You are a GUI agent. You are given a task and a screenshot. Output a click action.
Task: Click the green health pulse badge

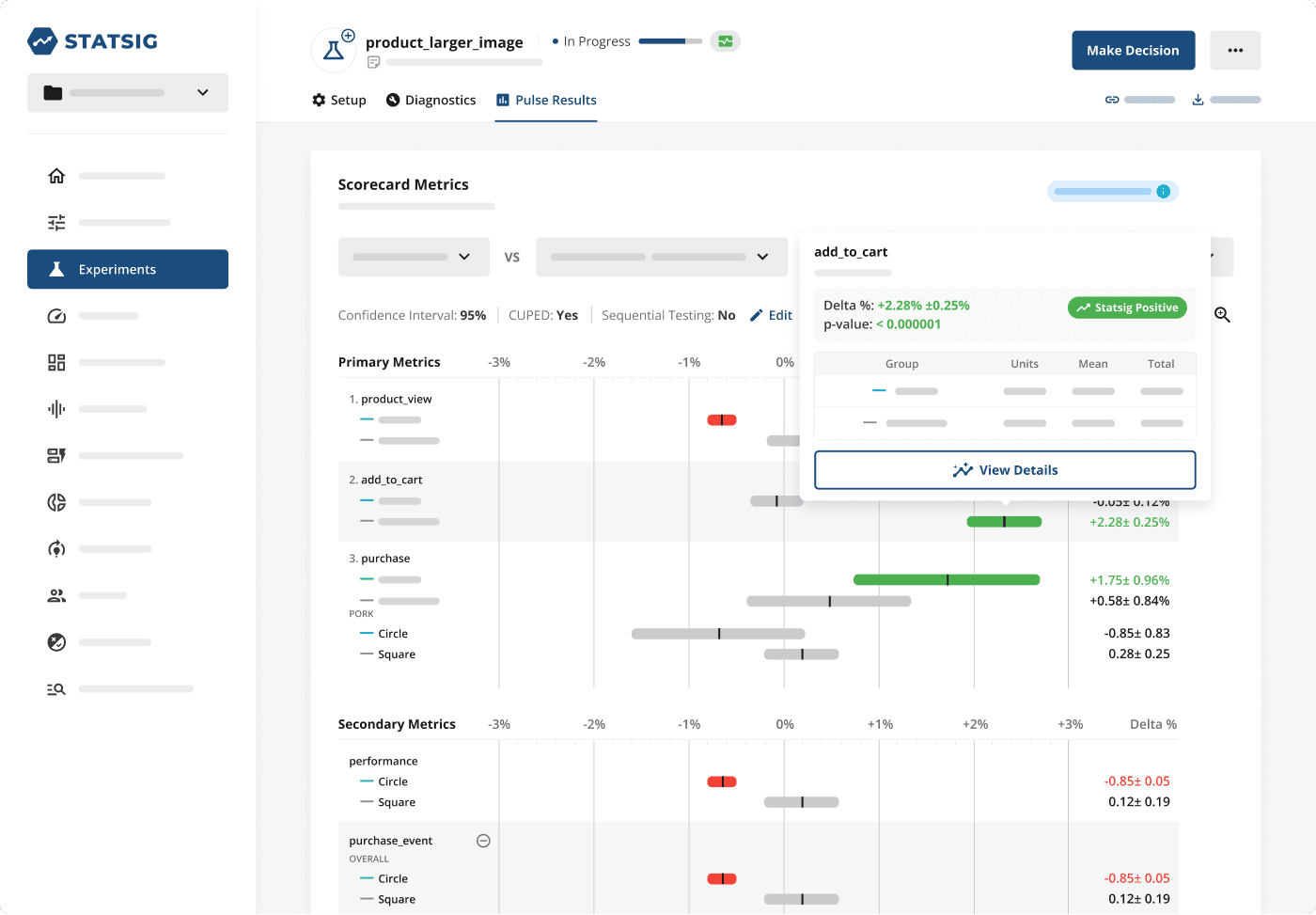coord(725,41)
